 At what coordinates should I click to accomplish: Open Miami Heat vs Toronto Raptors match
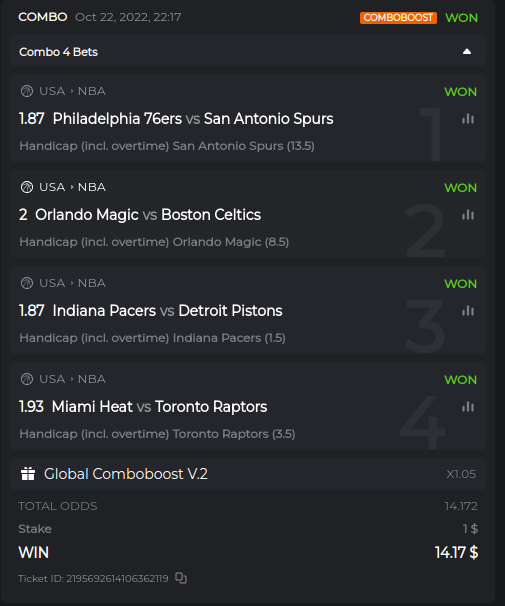click(x=159, y=407)
